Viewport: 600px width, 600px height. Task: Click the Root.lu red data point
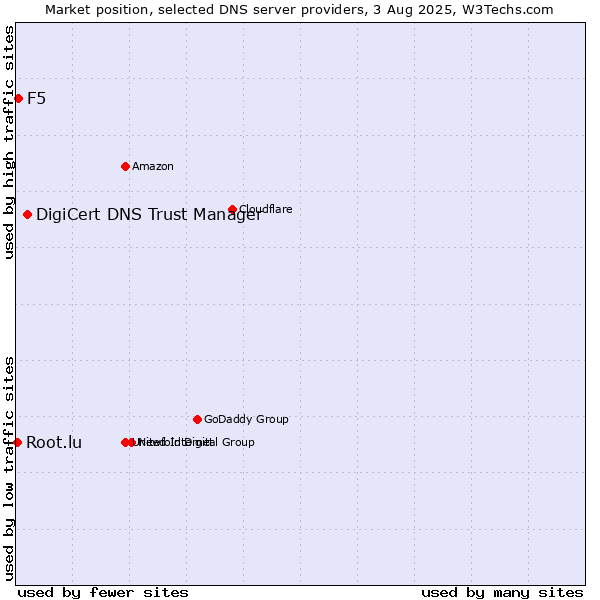[x=18, y=443]
